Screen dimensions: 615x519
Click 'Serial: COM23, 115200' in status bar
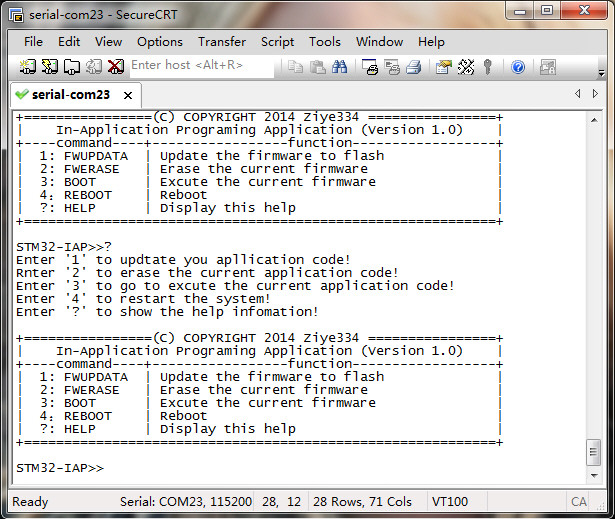click(186, 501)
